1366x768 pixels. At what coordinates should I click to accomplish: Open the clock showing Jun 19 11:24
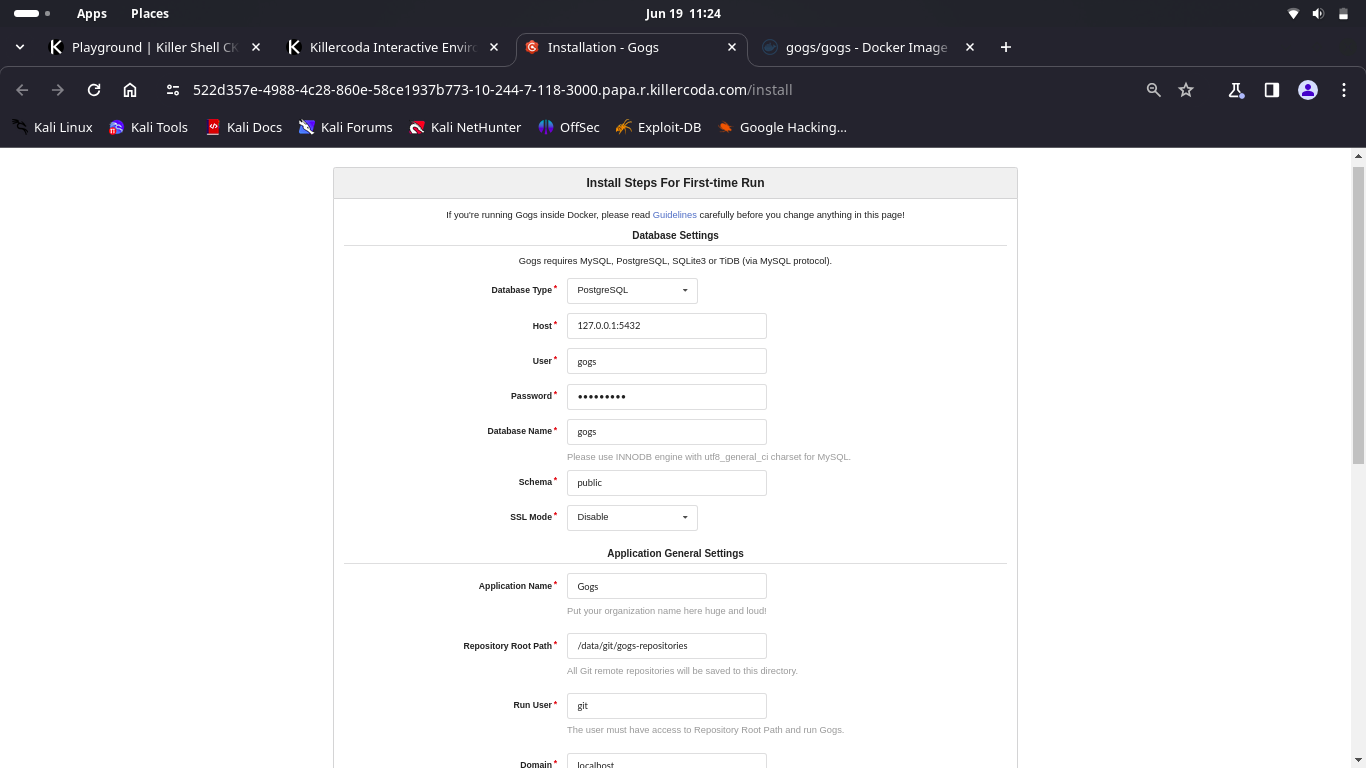[683, 14]
